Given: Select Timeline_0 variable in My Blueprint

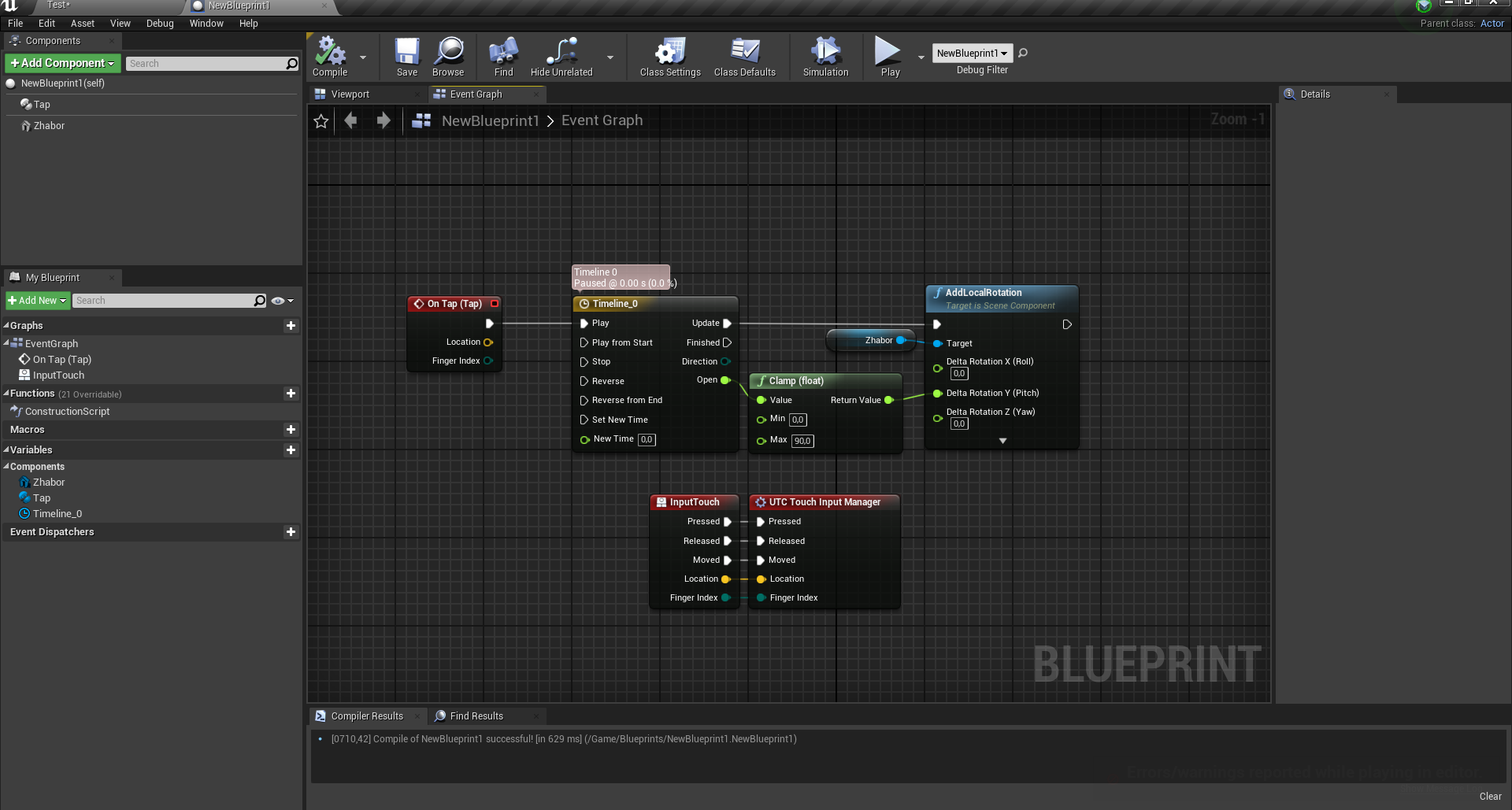Looking at the screenshot, I should coord(57,514).
